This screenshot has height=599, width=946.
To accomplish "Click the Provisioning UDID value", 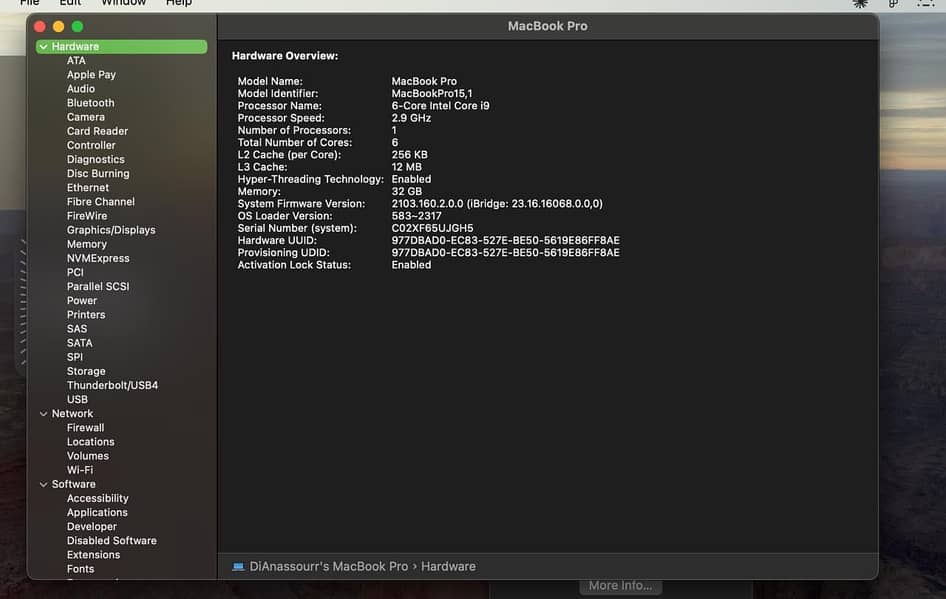I will point(506,253).
